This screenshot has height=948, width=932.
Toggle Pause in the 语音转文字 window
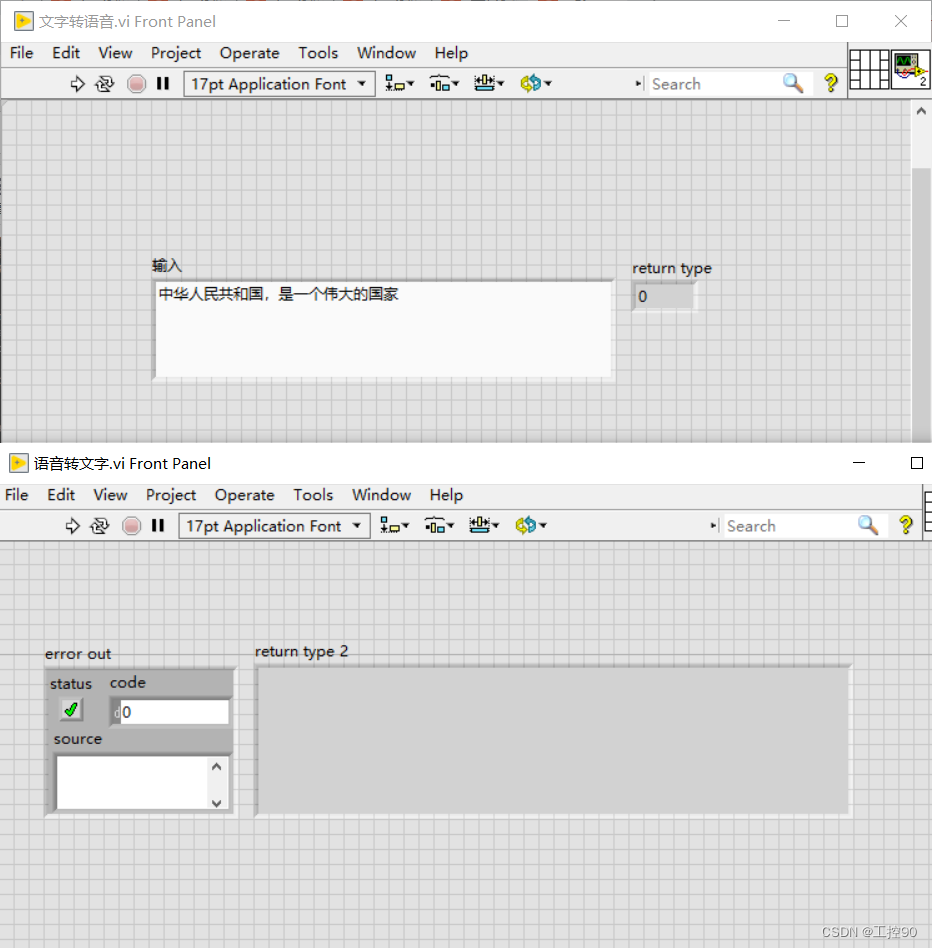click(x=159, y=525)
